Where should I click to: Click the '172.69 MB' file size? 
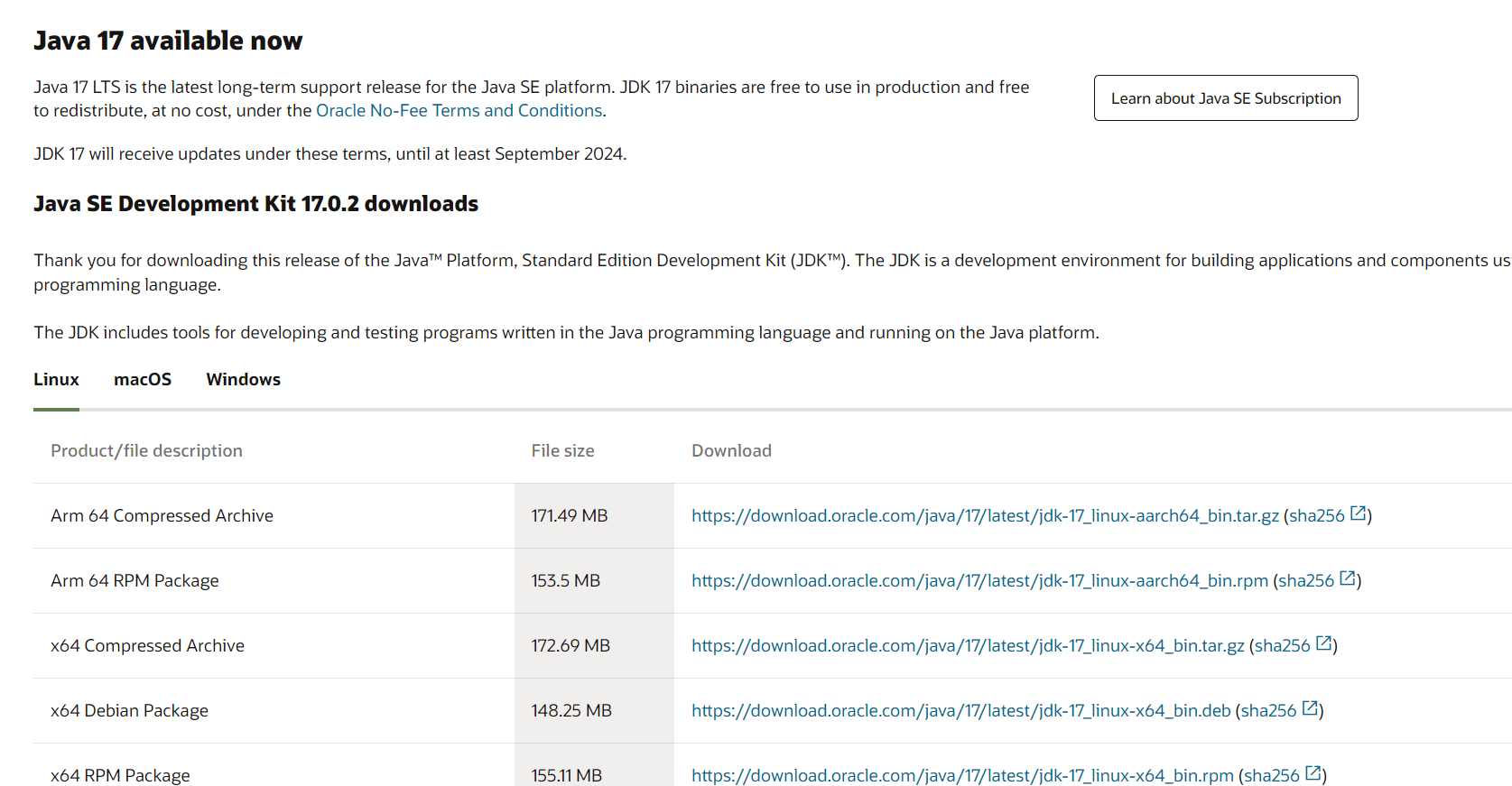click(570, 646)
